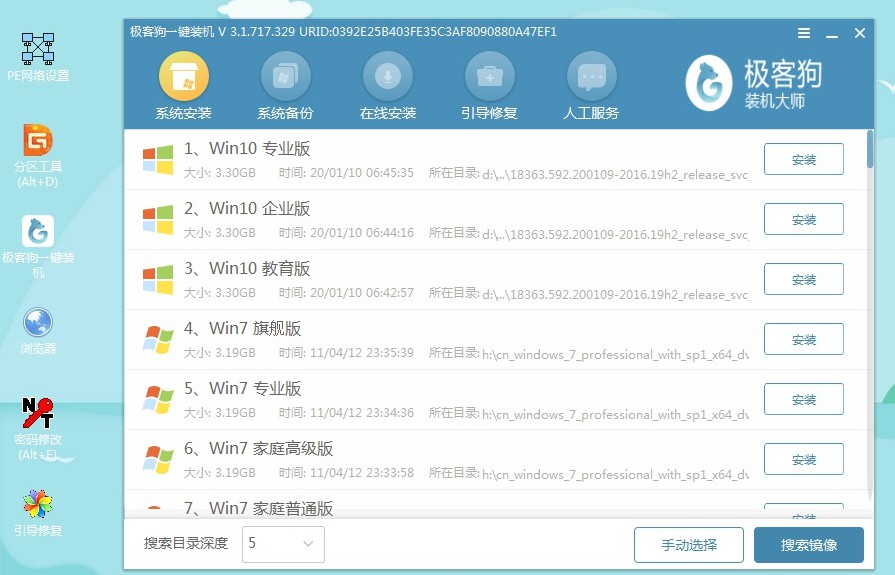The width and height of the screenshot is (895, 575).
Task: Expand the 搜索目录深度 dropdown
Action: click(x=284, y=544)
